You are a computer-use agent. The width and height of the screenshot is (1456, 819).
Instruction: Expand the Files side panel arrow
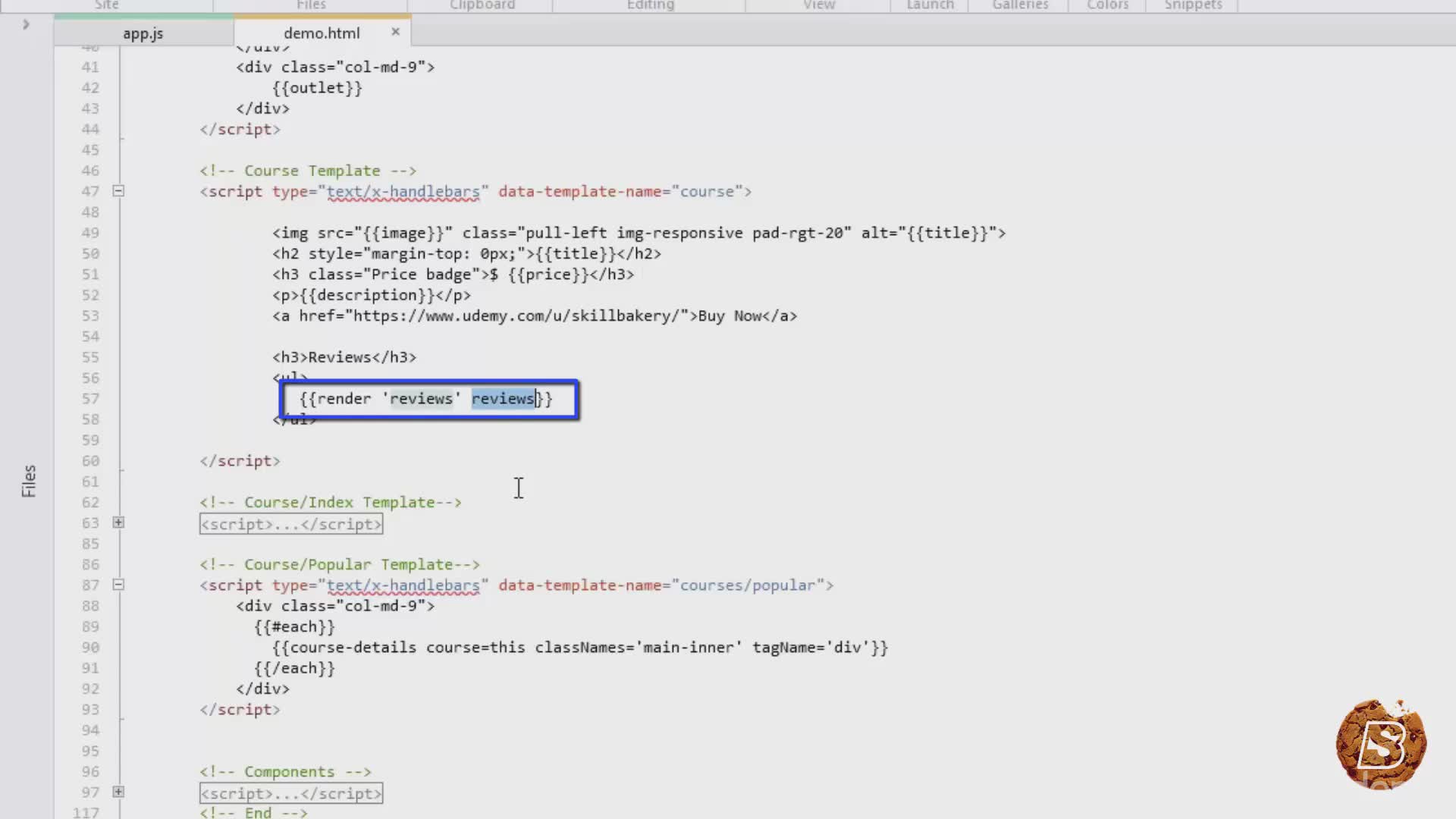pos(26,24)
